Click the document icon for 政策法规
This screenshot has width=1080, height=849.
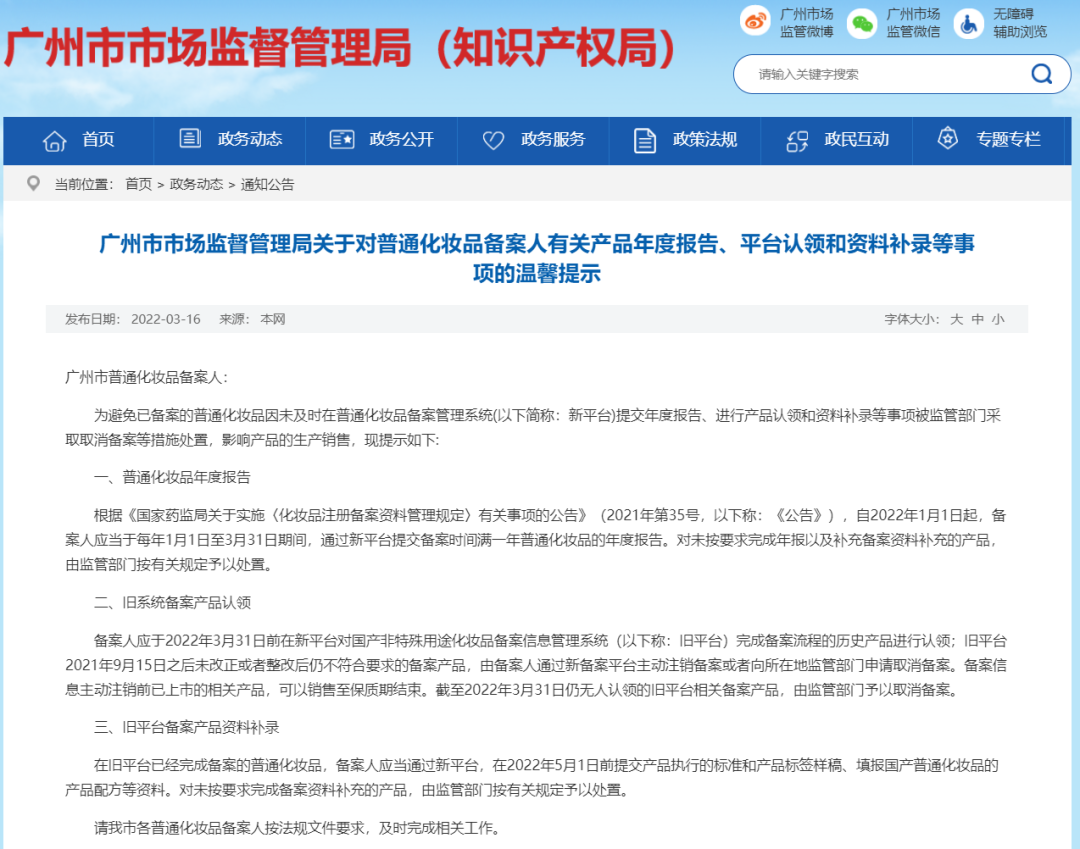point(645,140)
